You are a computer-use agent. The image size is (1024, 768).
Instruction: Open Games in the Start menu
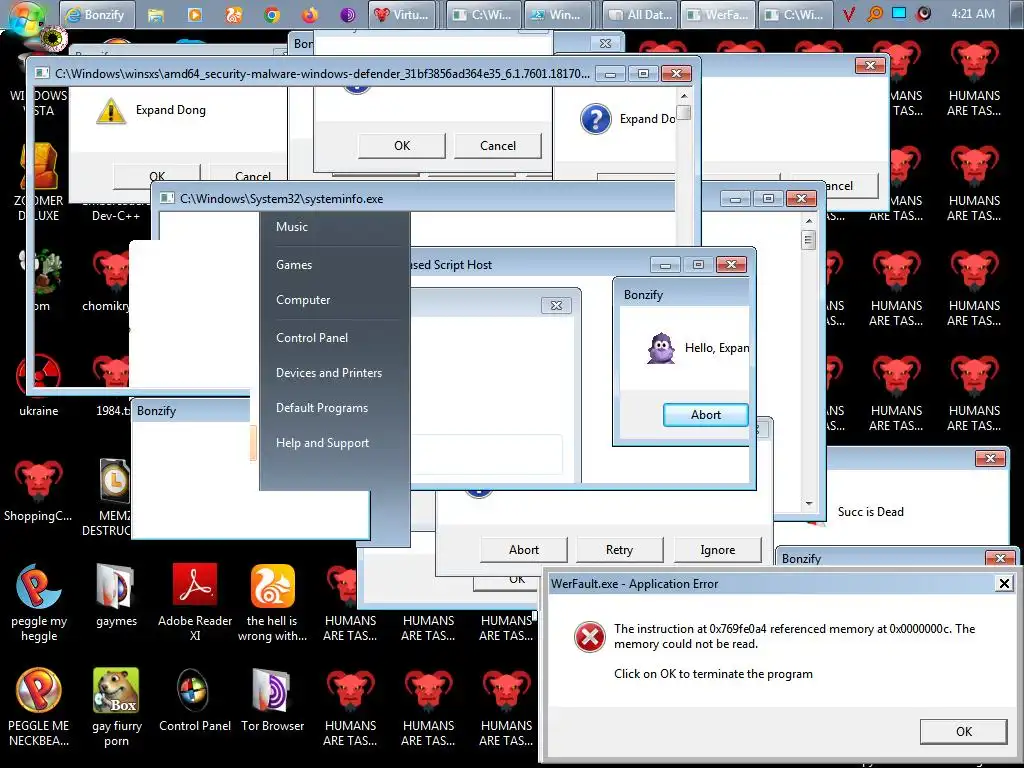tap(294, 264)
